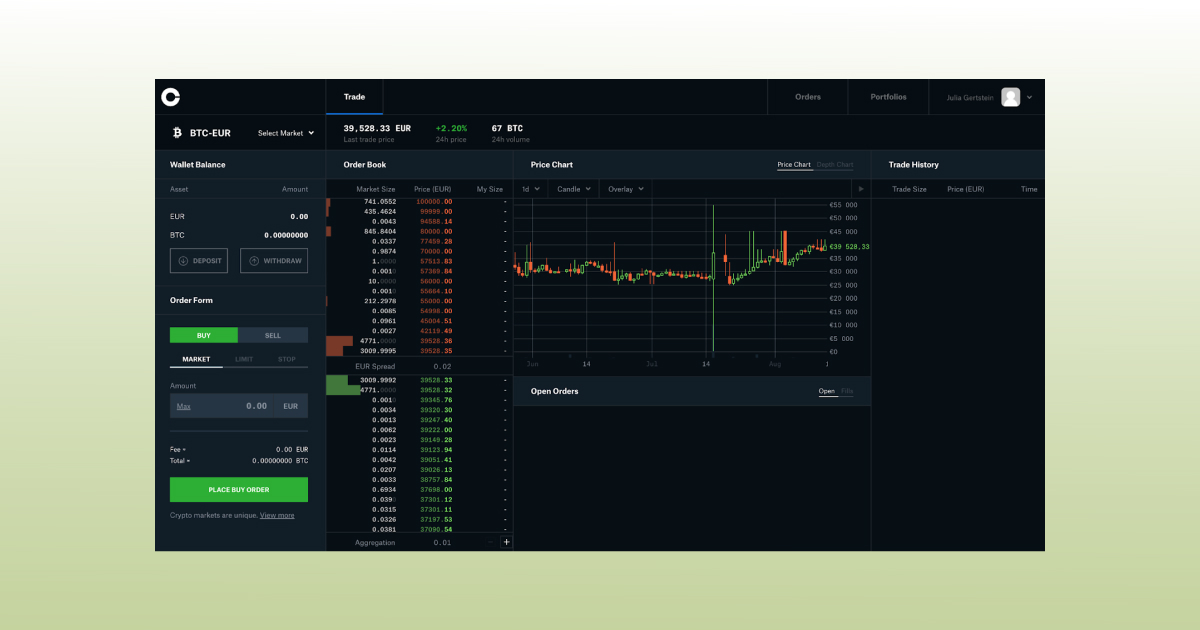Switch to the Depth Chart view
This screenshot has height=630, width=1200.
click(x=835, y=164)
